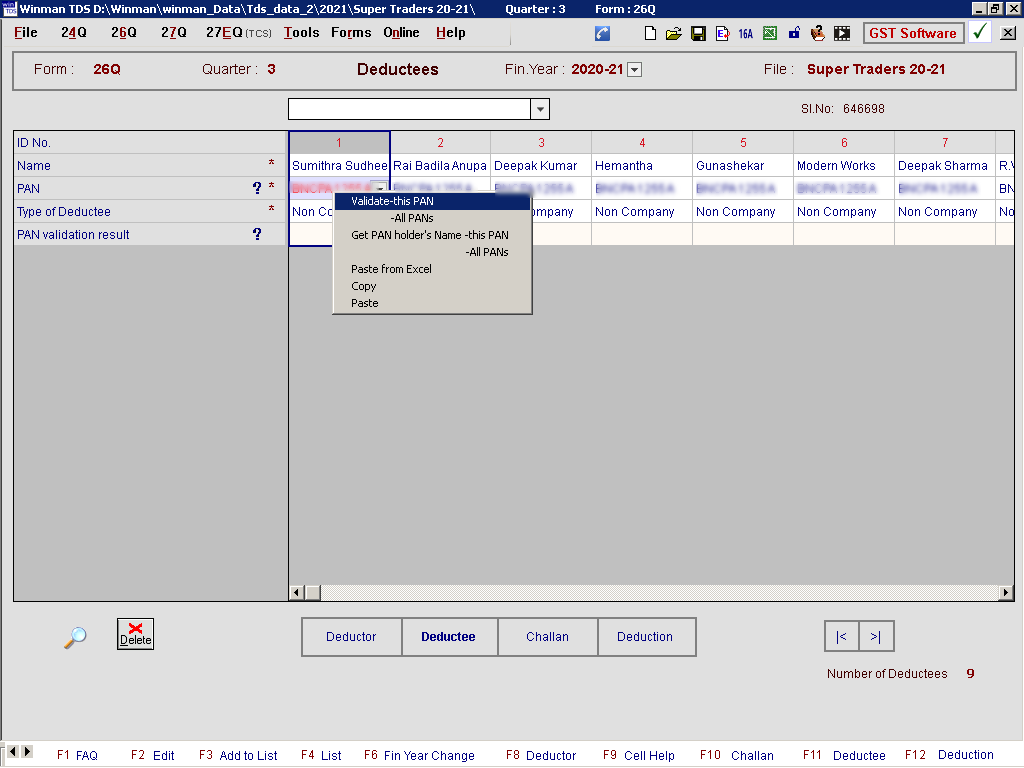Click the padlock icon in toolbar
1024x768 pixels.
click(794, 33)
